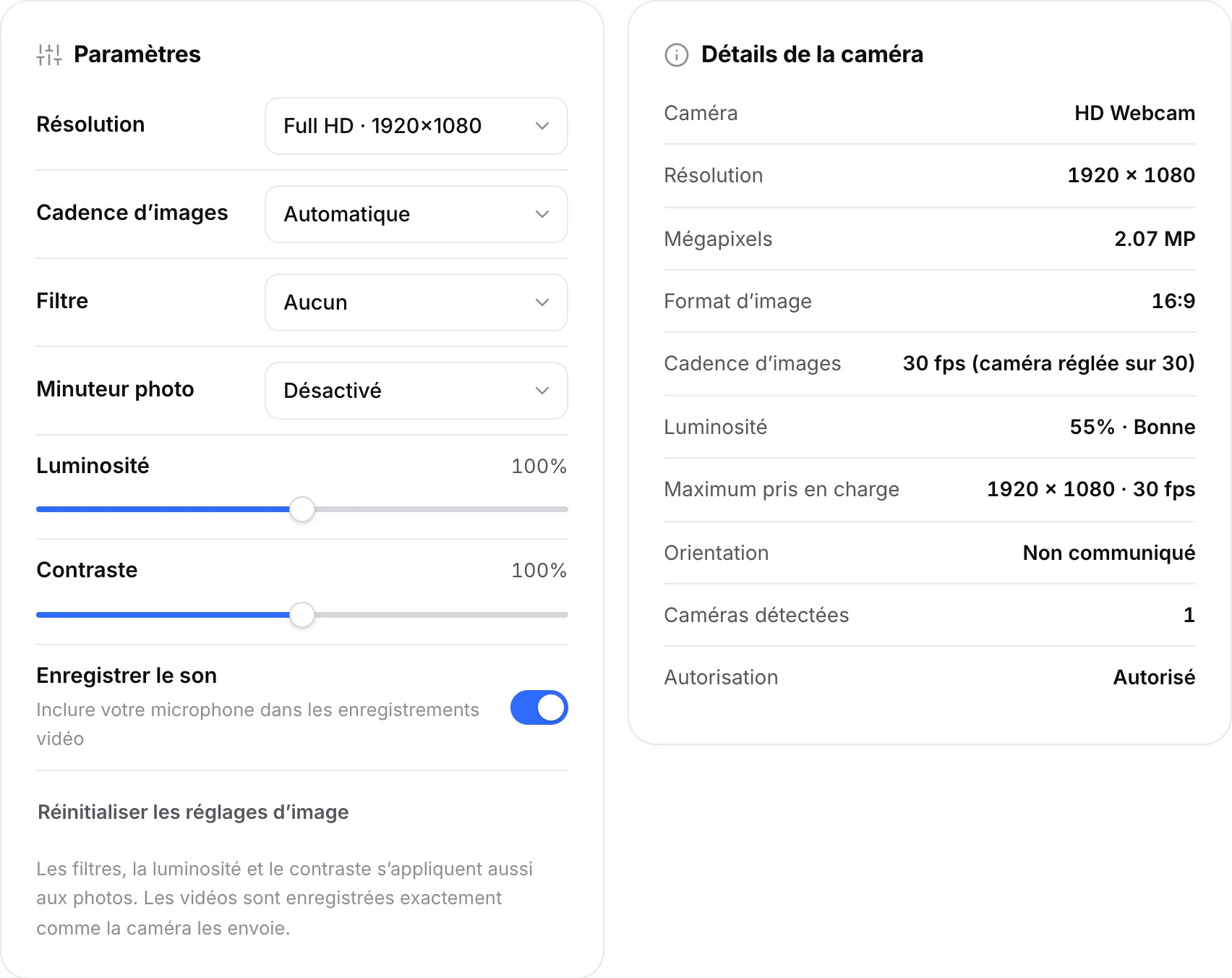Click the Autorisation label in details
This screenshot has width=1232, height=978.
[x=721, y=677]
